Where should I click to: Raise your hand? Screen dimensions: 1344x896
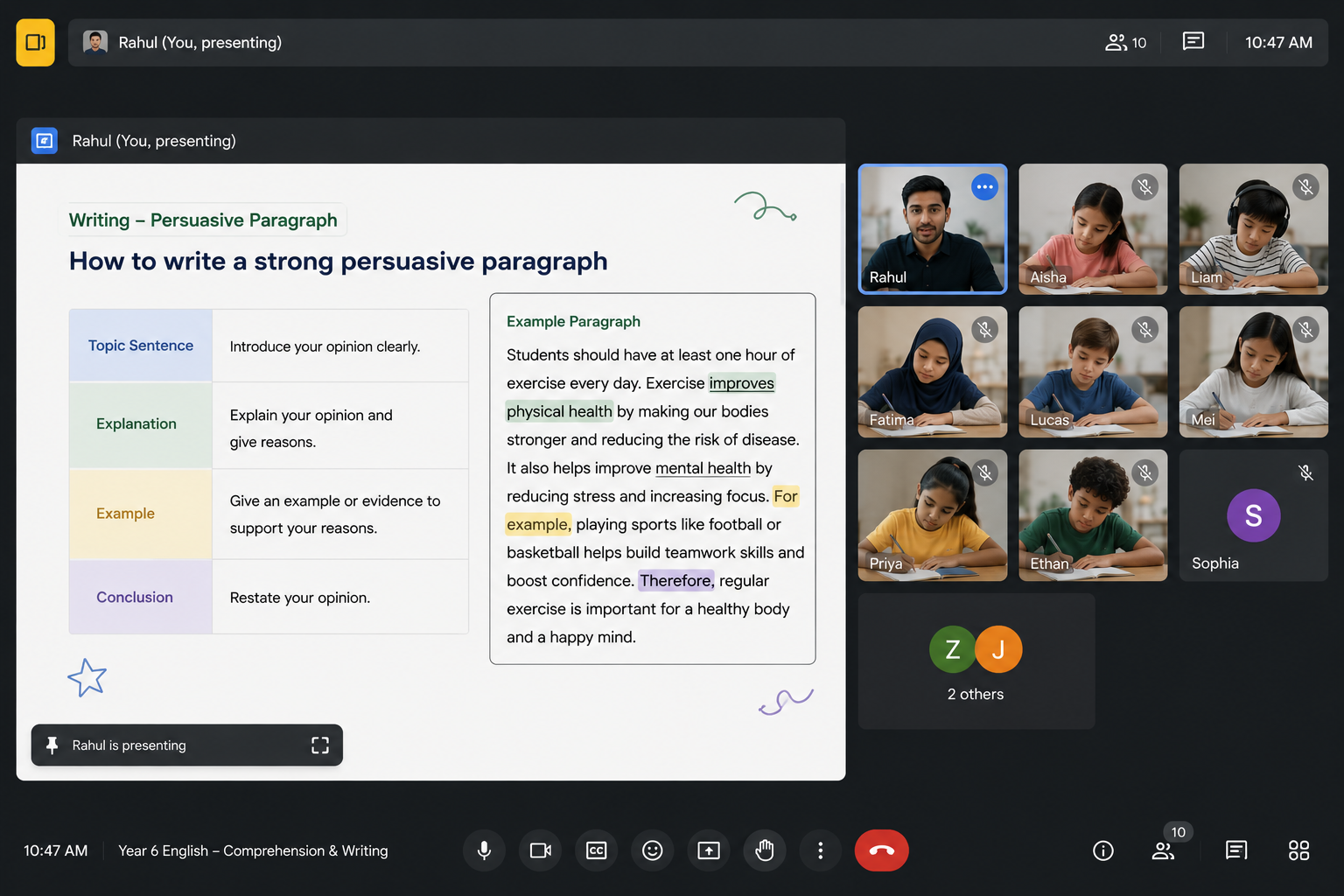pos(765,850)
